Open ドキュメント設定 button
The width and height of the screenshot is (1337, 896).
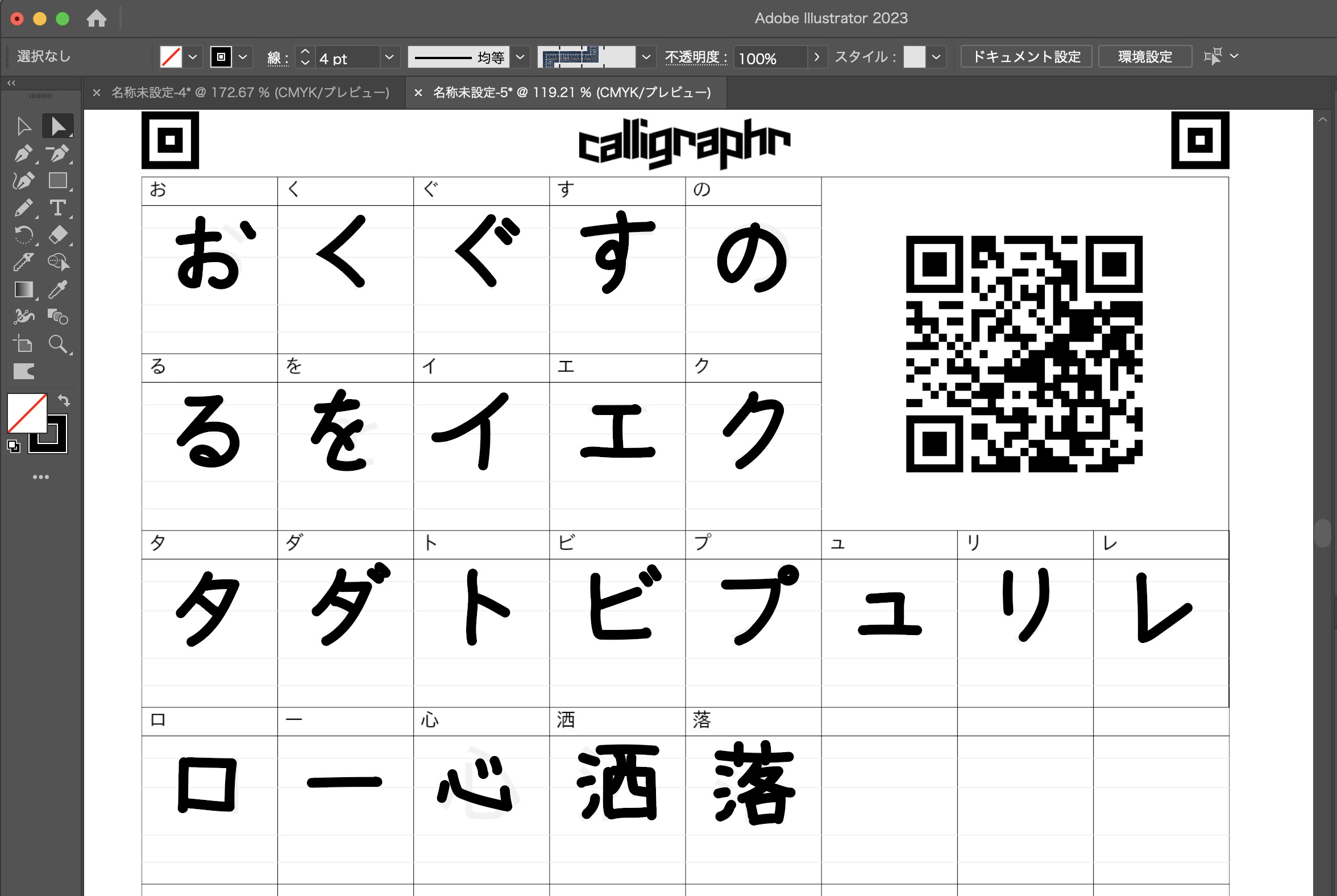tap(1026, 57)
